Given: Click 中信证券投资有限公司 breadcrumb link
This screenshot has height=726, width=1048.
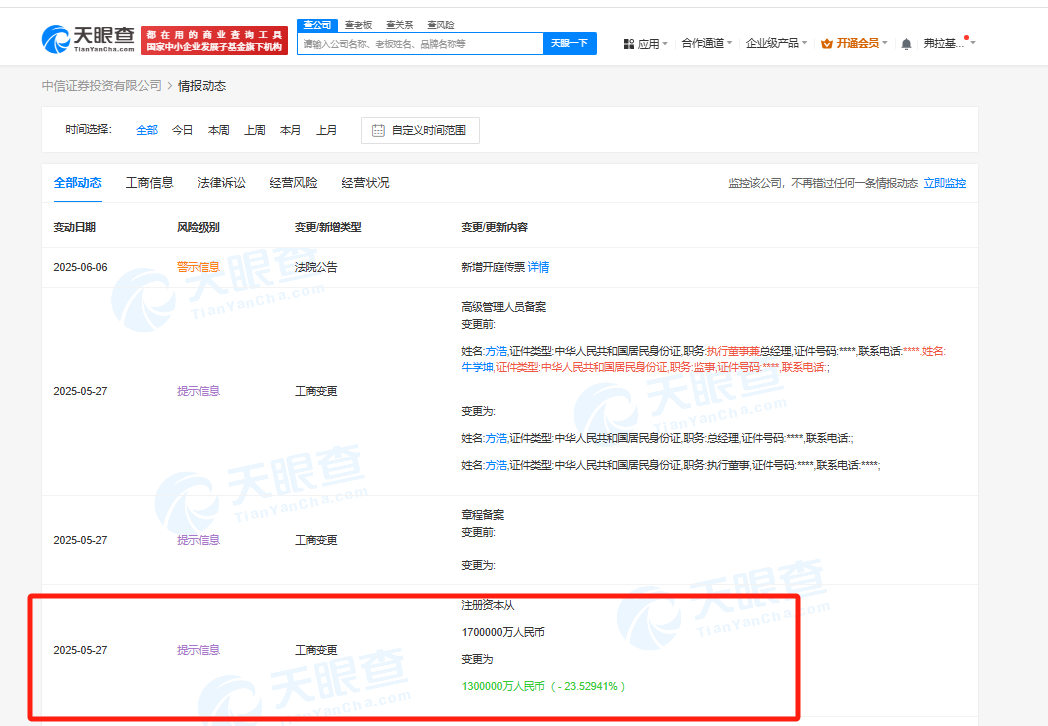Looking at the screenshot, I should tap(101, 86).
